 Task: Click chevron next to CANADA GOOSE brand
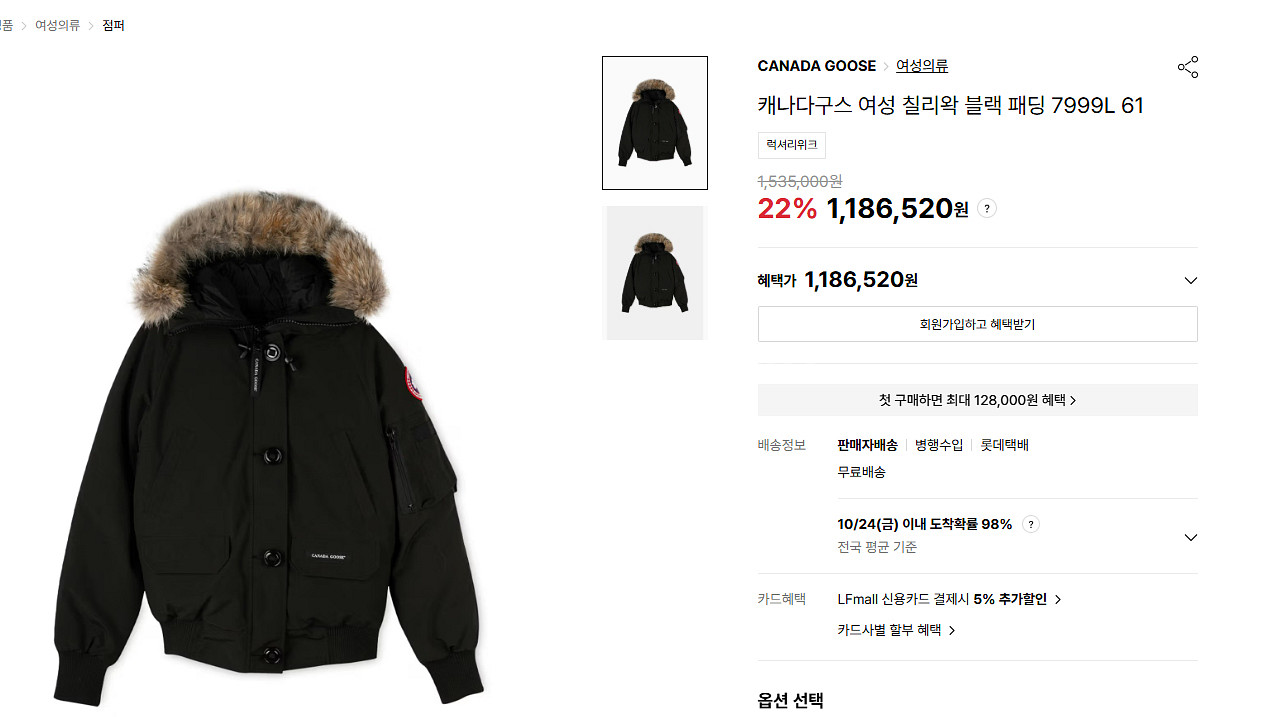pos(885,66)
